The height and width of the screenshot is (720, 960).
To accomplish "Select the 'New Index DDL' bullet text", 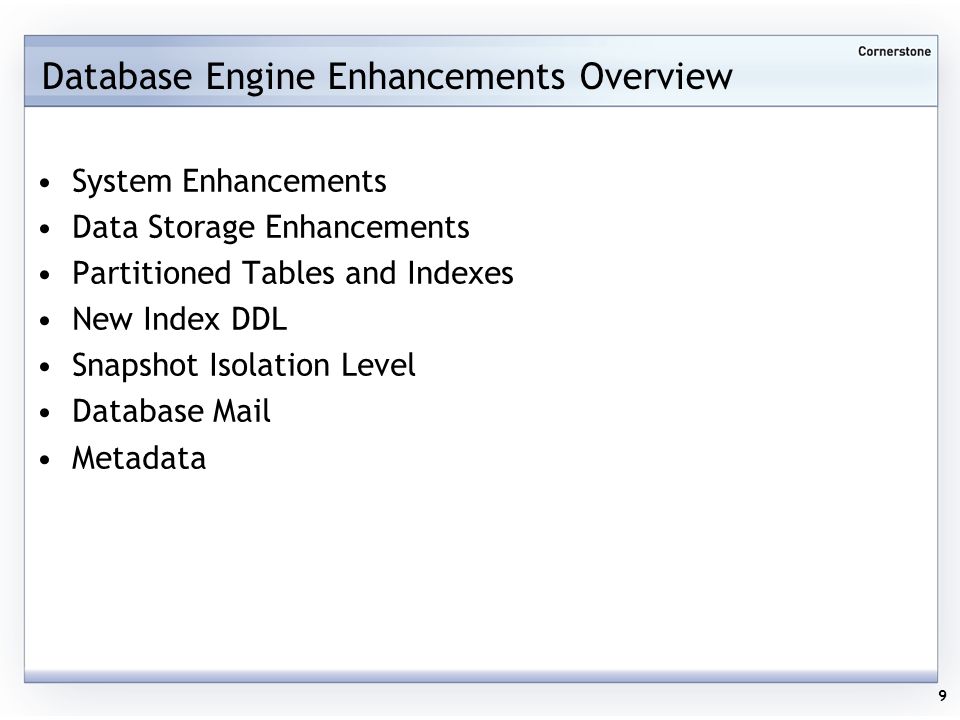I will click(x=179, y=319).
